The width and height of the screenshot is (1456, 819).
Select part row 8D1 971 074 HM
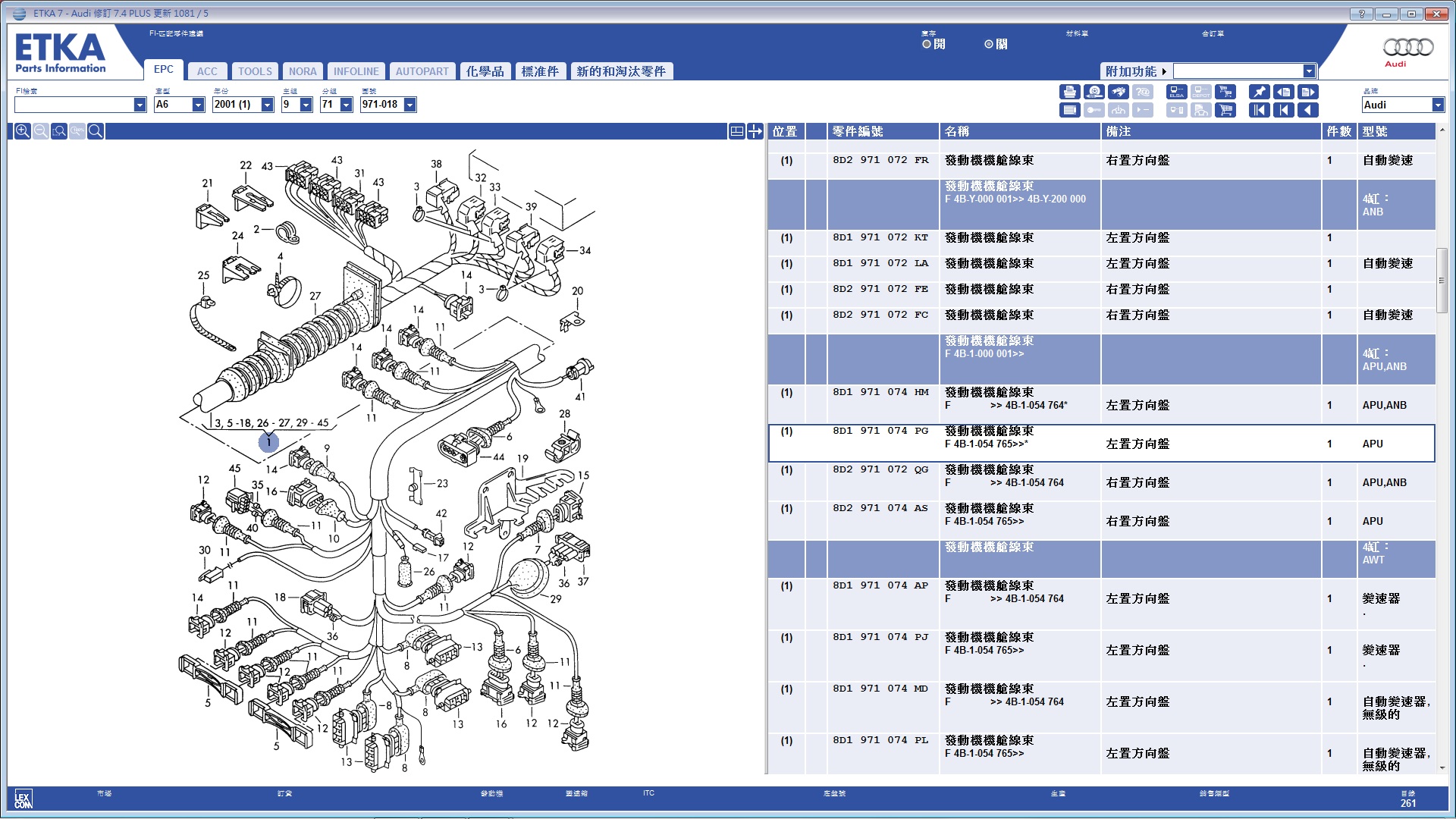pos(1101,404)
